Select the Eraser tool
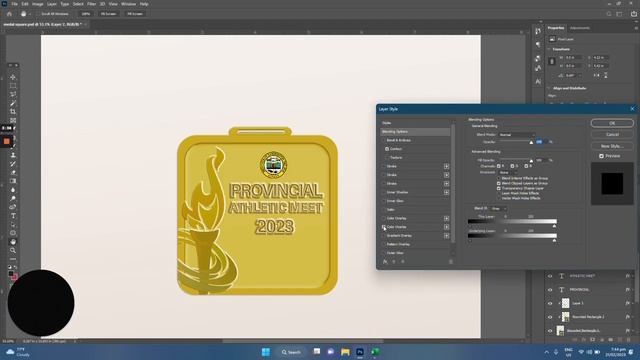Image resolution: width=640 pixels, height=360 pixels. [x=13, y=172]
